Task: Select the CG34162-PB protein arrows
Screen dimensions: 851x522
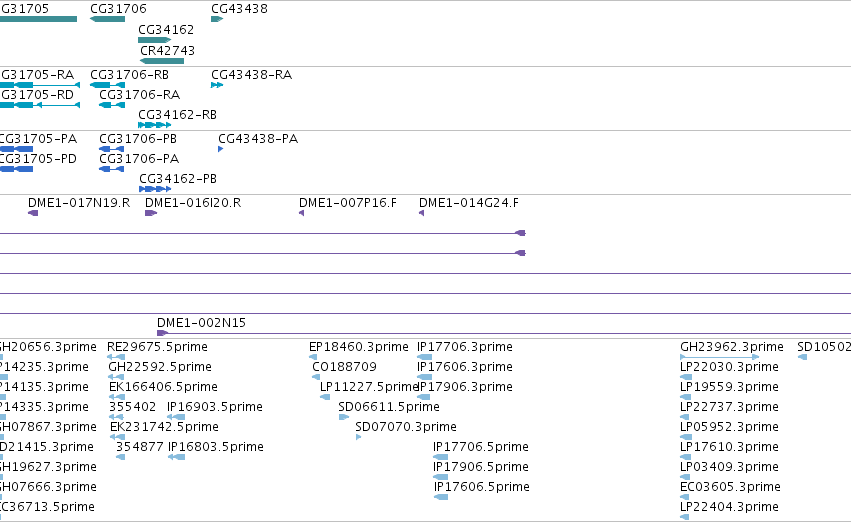Action: pyautogui.click(x=155, y=189)
